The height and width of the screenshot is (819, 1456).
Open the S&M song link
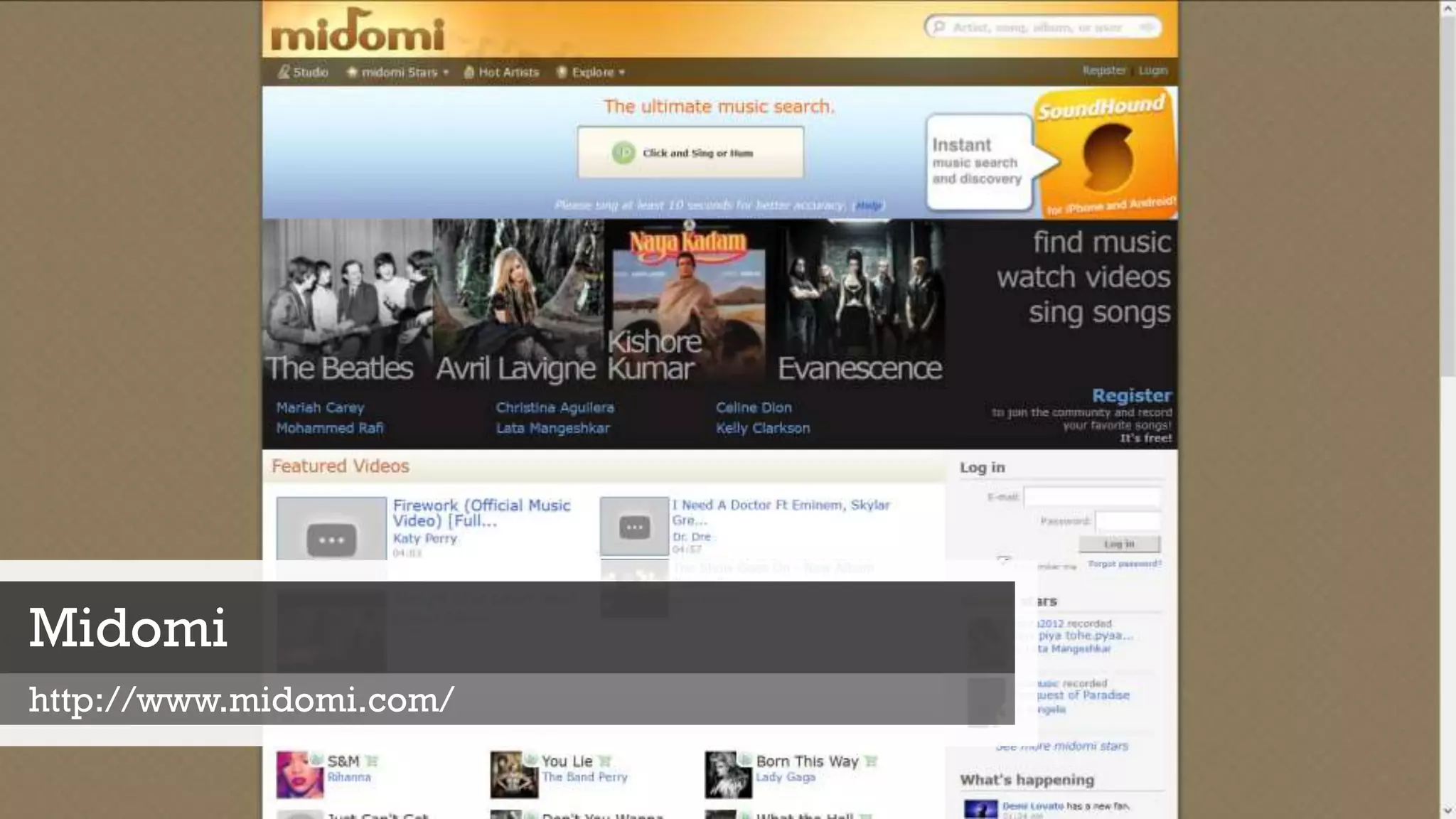pos(343,761)
